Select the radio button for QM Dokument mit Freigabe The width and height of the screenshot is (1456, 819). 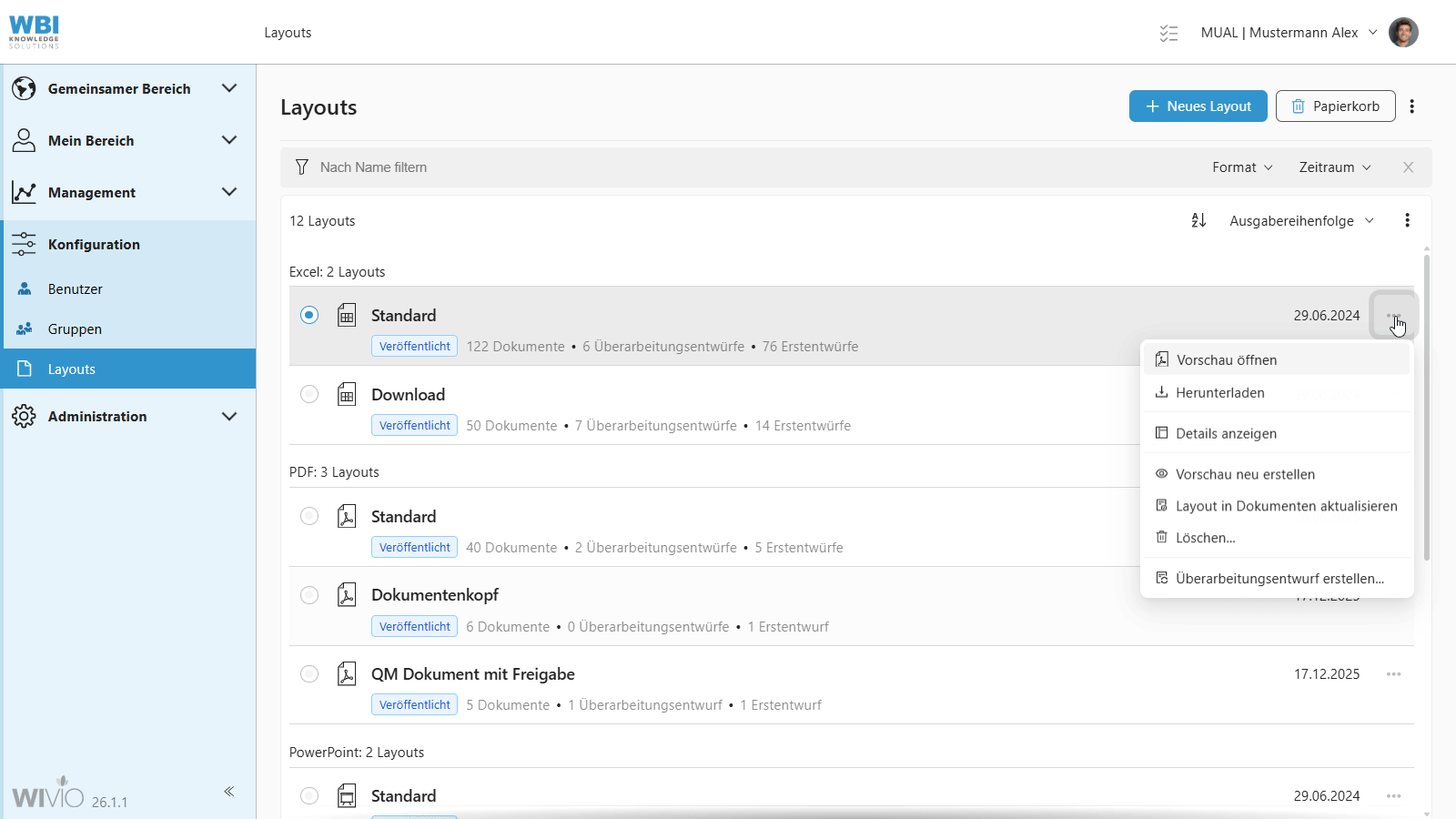pyautogui.click(x=309, y=673)
